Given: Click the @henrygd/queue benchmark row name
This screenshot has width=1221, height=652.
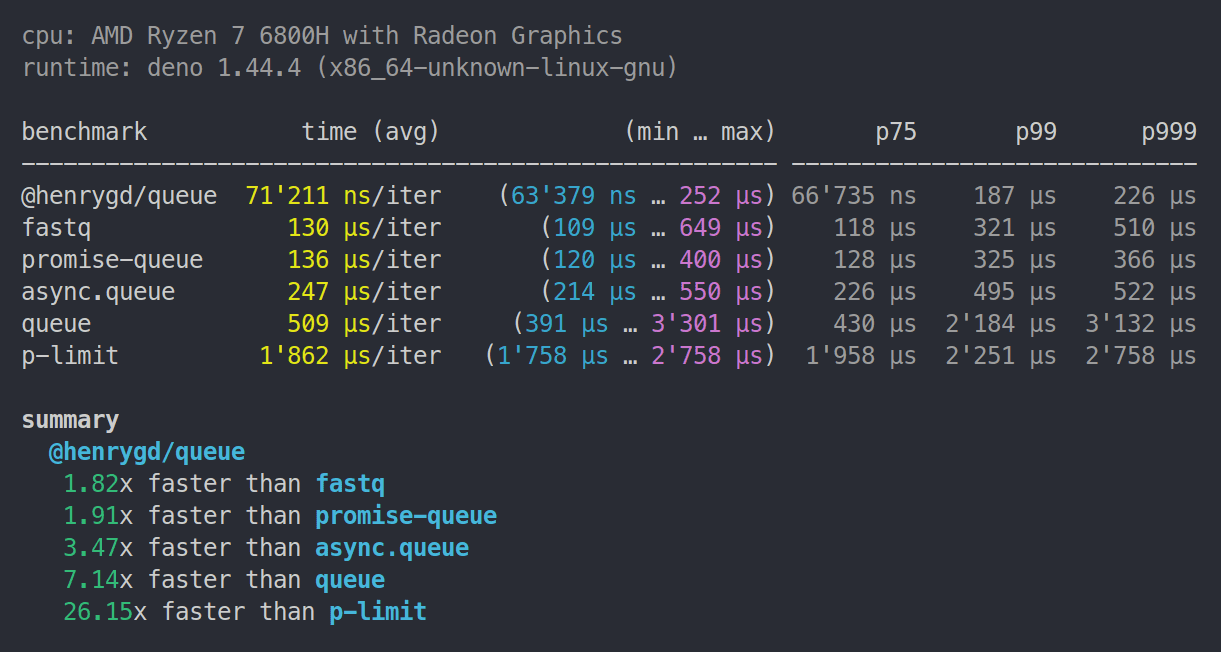Looking at the screenshot, I should (x=119, y=196).
